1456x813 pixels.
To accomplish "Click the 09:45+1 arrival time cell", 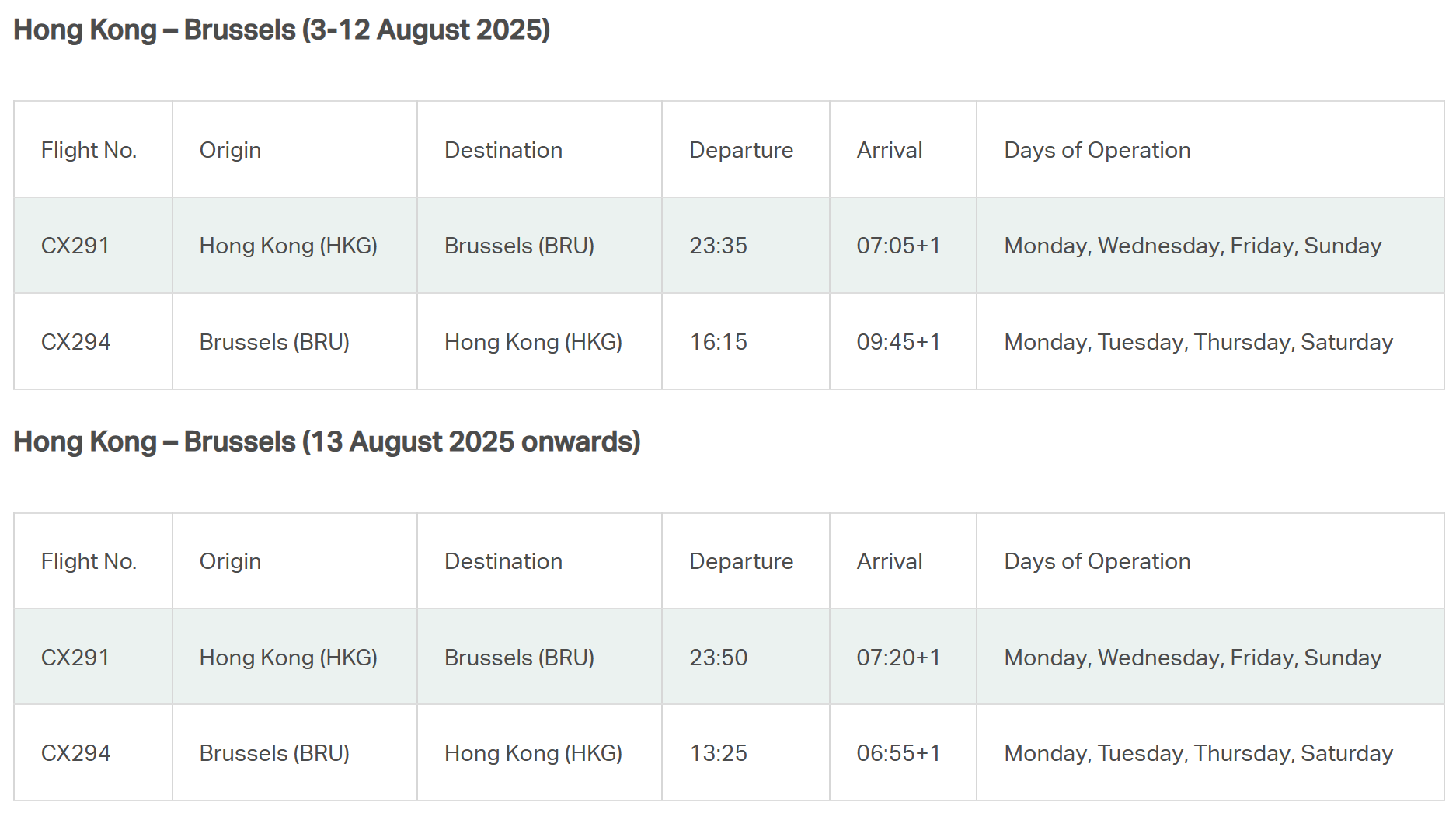I will coord(898,342).
